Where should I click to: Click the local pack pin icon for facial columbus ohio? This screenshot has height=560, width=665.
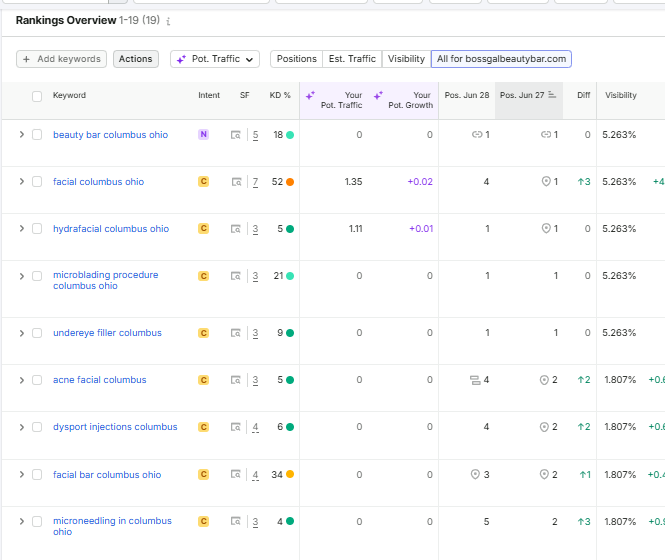click(x=546, y=182)
